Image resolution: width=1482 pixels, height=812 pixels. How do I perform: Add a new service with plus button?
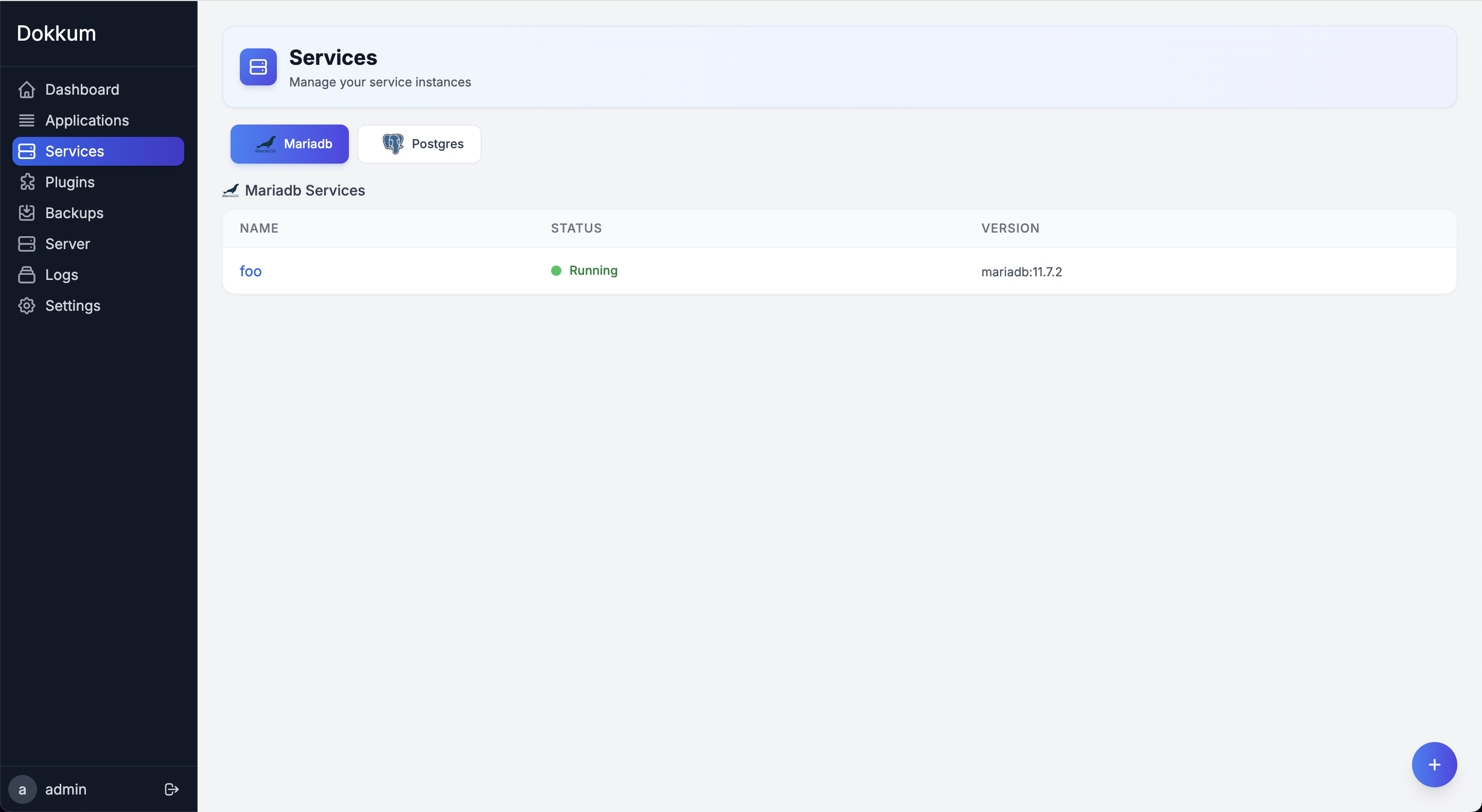pyautogui.click(x=1434, y=764)
